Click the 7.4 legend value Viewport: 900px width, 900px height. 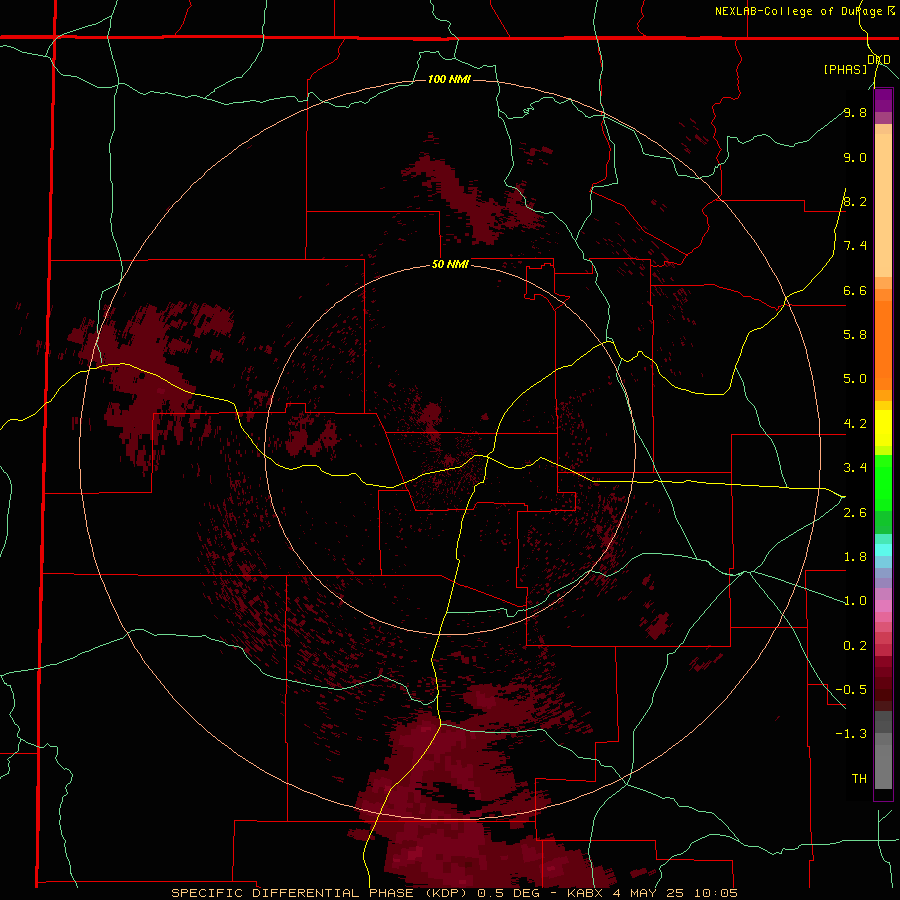coord(855,246)
